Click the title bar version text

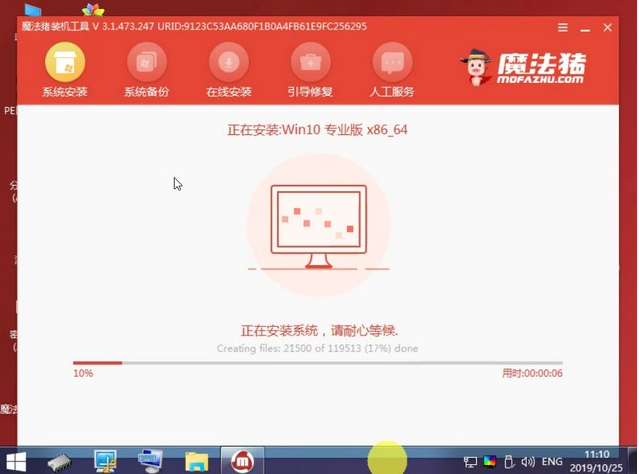click(x=194, y=26)
